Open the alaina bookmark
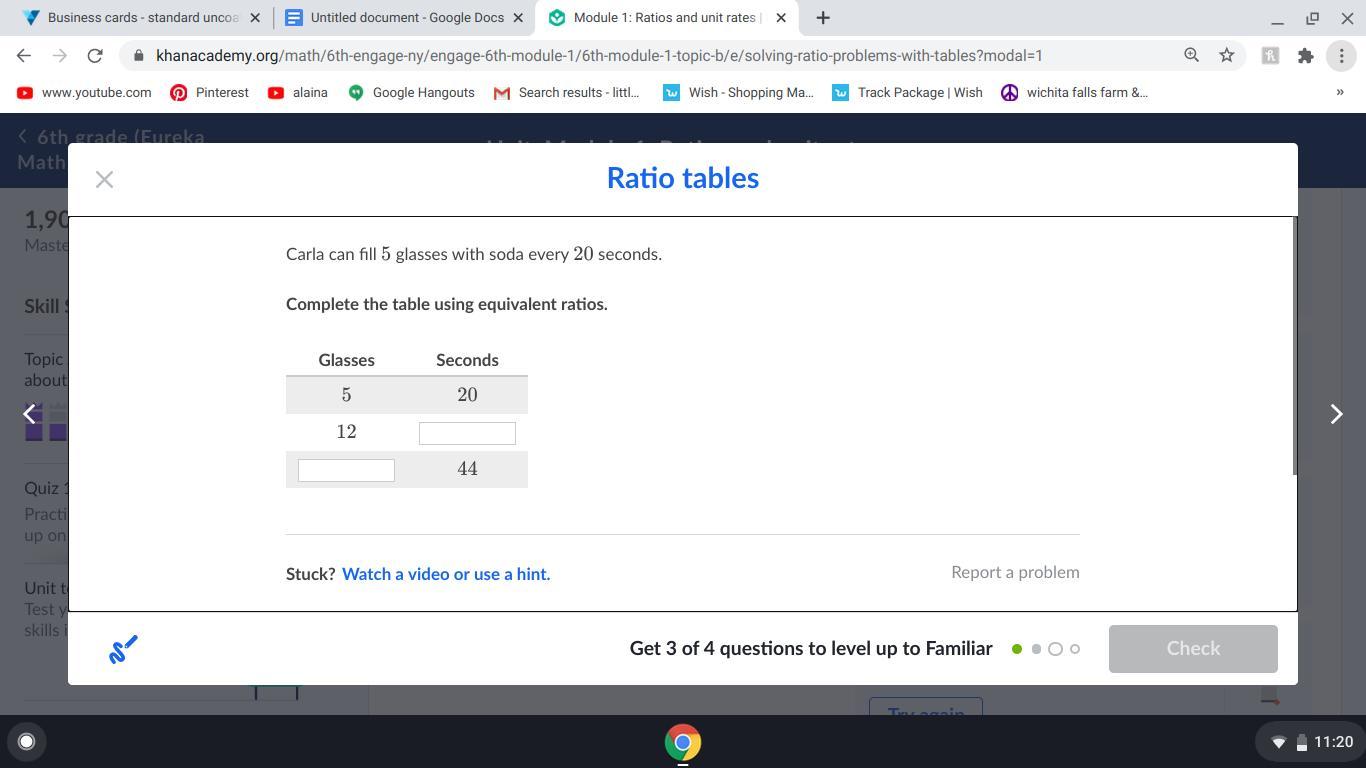This screenshot has width=1366, height=768. click(x=298, y=92)
